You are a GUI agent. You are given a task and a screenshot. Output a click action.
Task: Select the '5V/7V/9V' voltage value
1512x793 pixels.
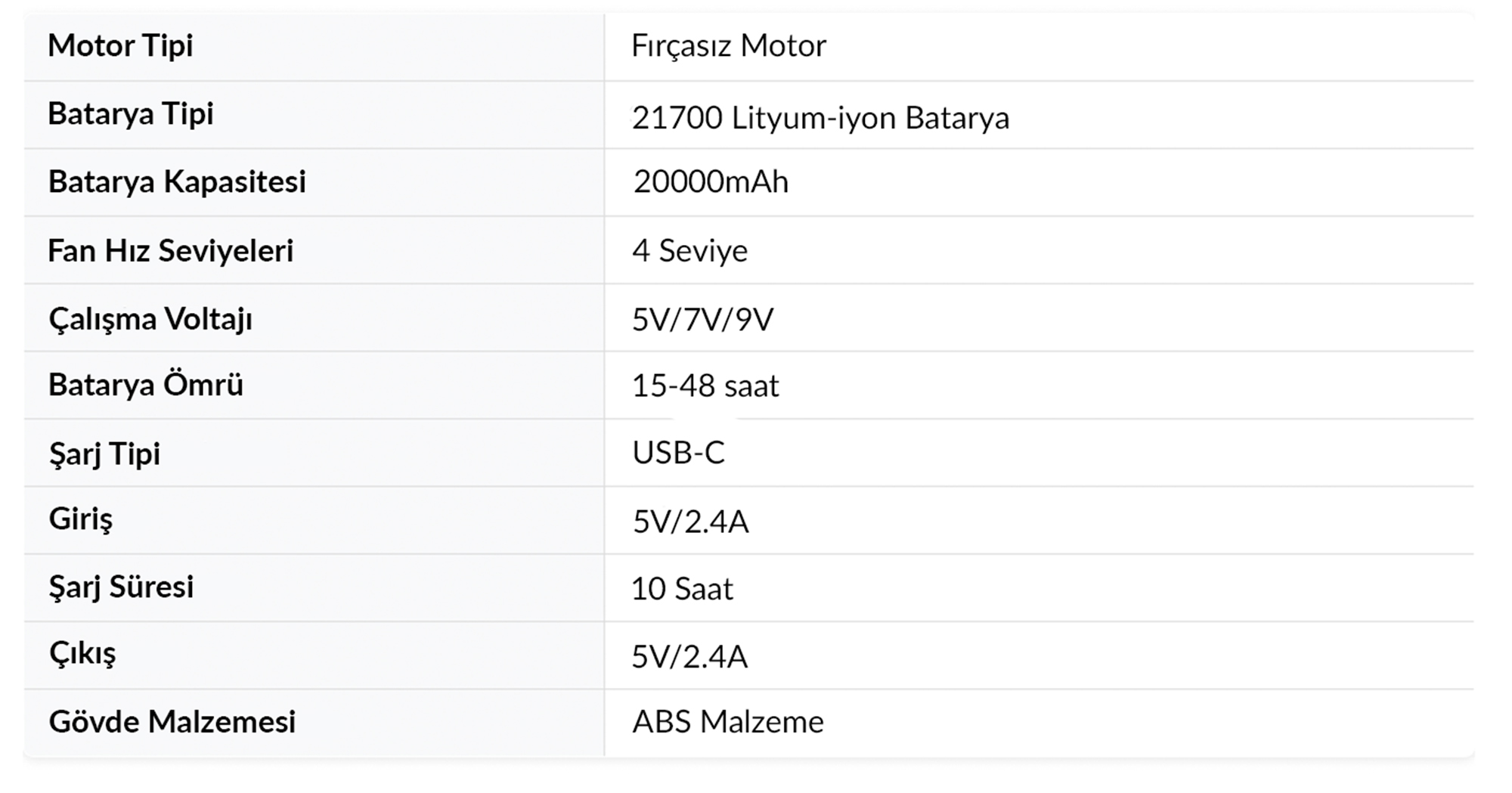702,319
